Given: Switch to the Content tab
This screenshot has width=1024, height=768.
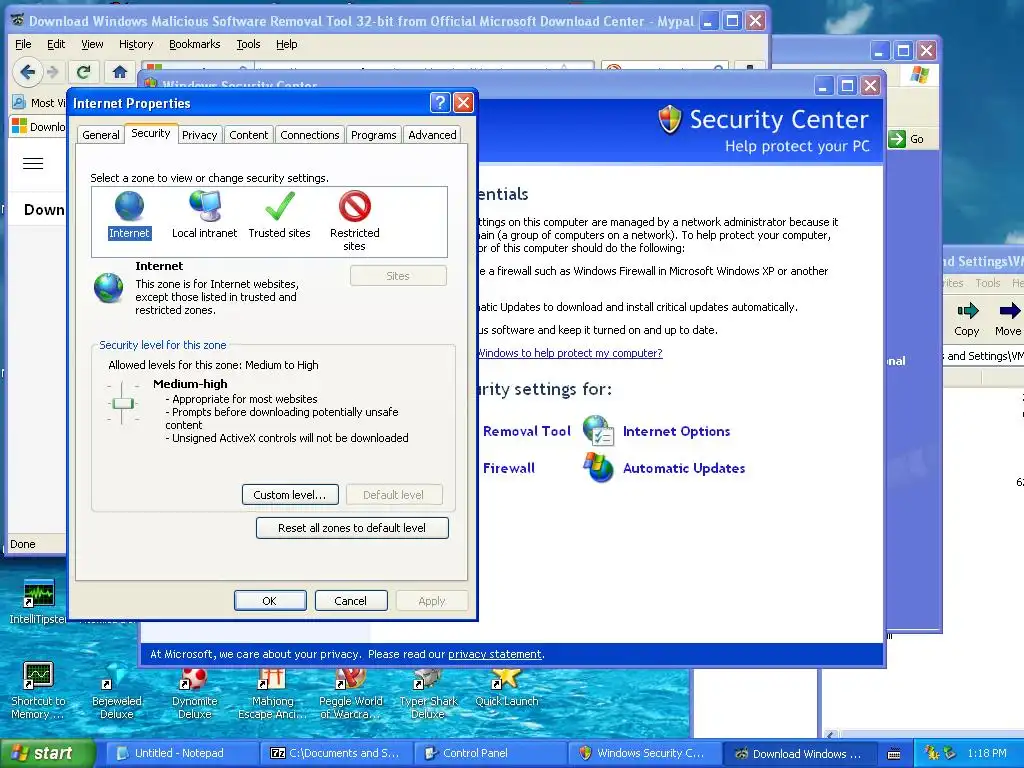Looking at the screenshot, I should click(x=248, y=135).
